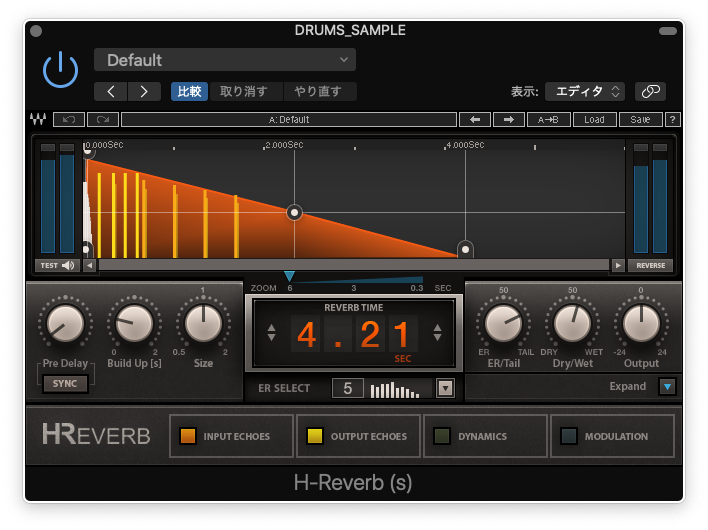
Task: Open the Save menu
Action: (640, 120)
